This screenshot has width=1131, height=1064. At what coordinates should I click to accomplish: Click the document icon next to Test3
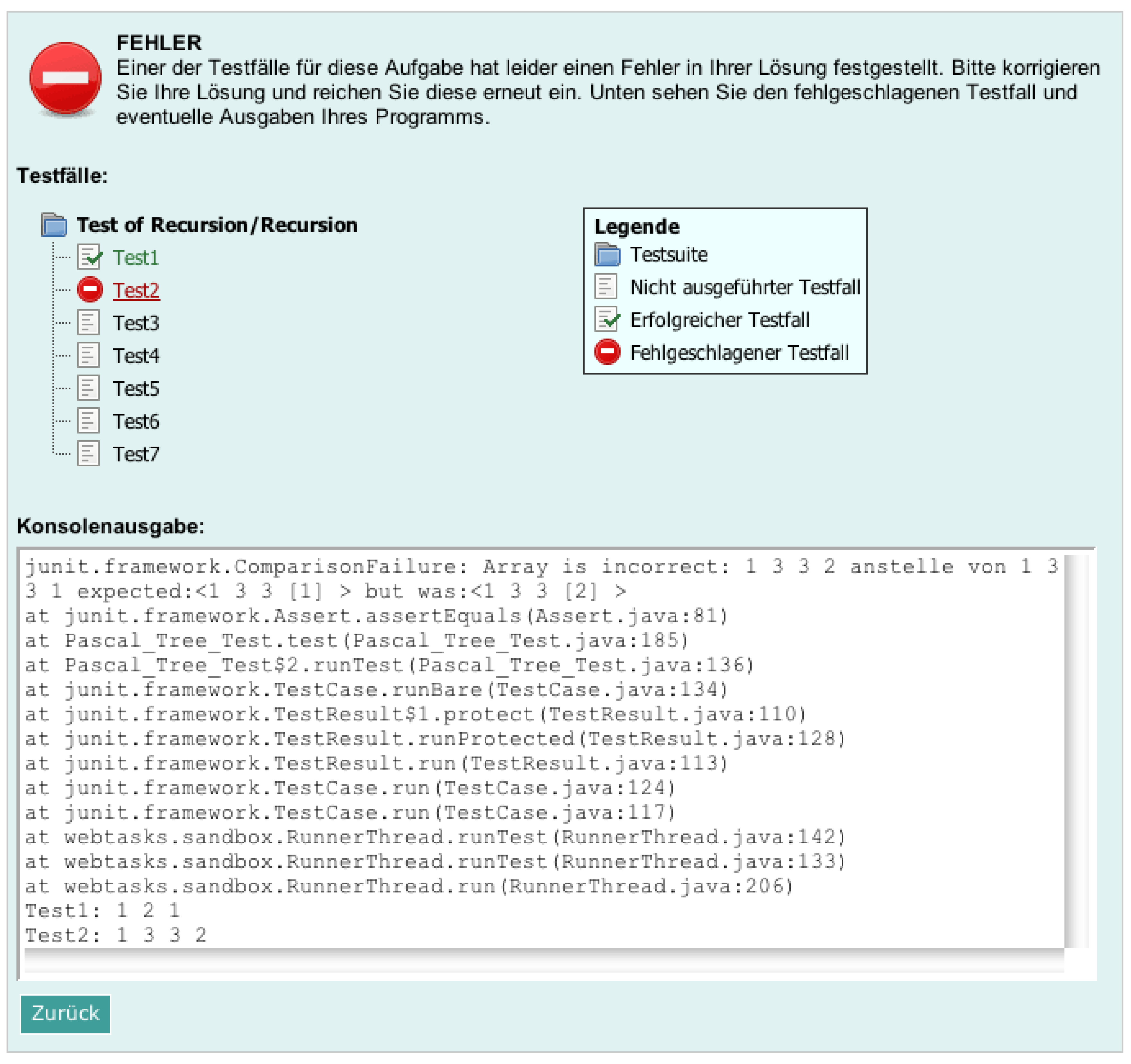(89, 323)
